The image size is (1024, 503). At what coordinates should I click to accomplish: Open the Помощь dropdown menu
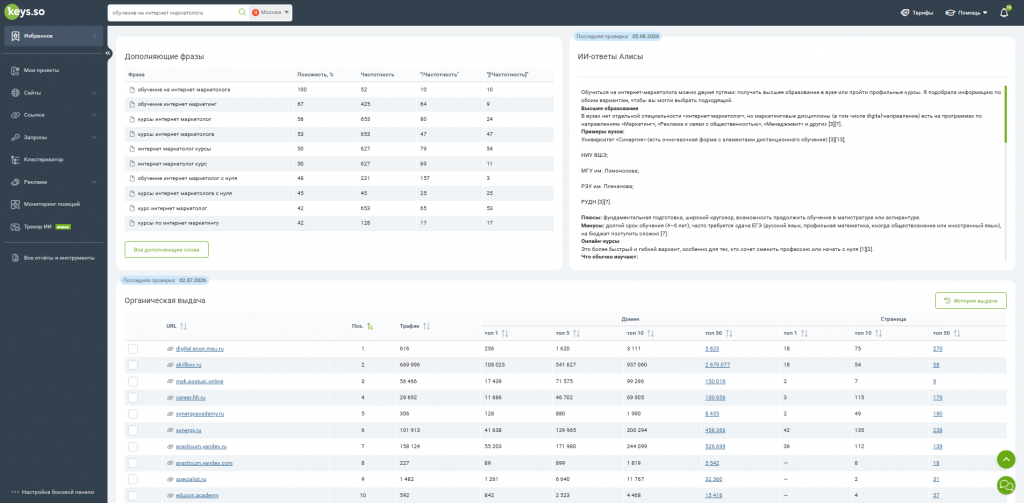967,12
